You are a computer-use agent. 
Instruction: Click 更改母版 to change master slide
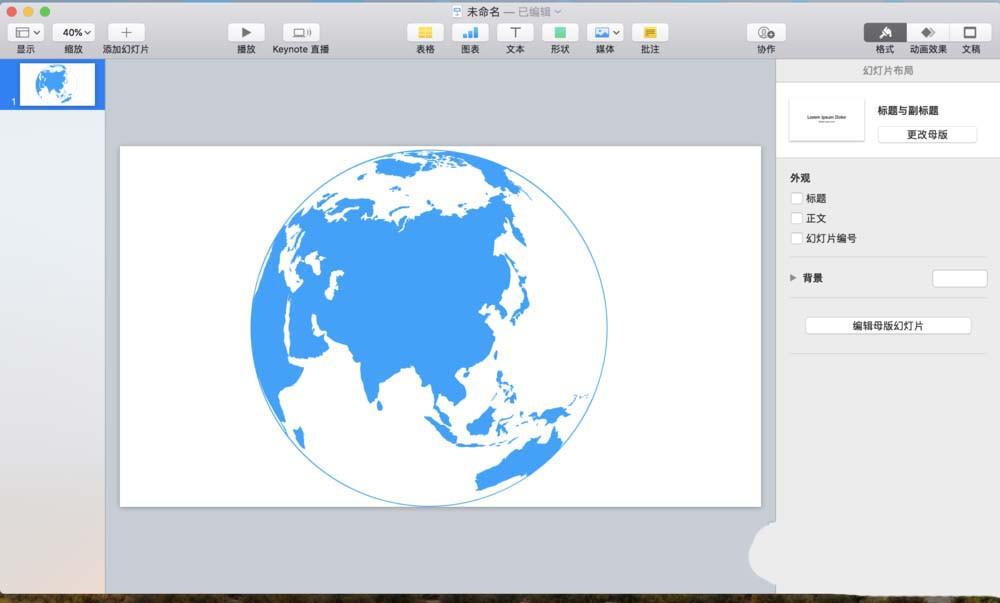point(928,134)
